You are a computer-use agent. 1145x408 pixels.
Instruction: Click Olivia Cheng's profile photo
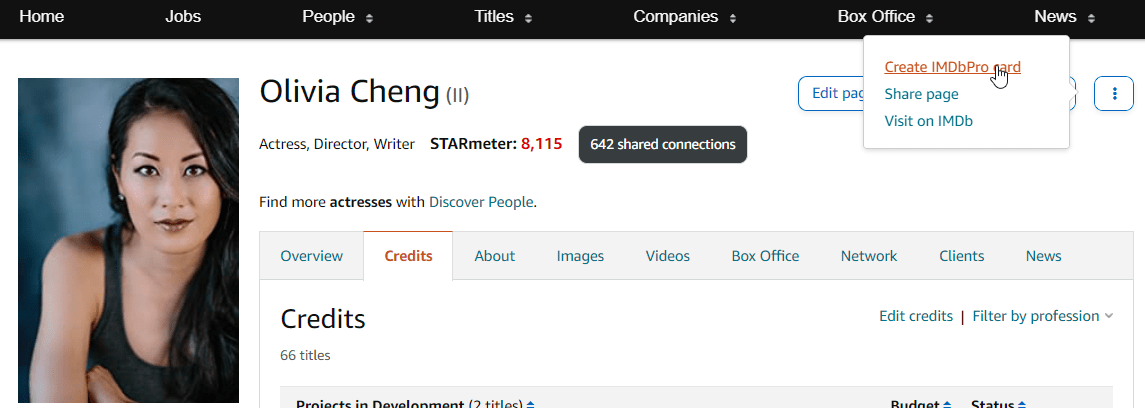[128, 240]
